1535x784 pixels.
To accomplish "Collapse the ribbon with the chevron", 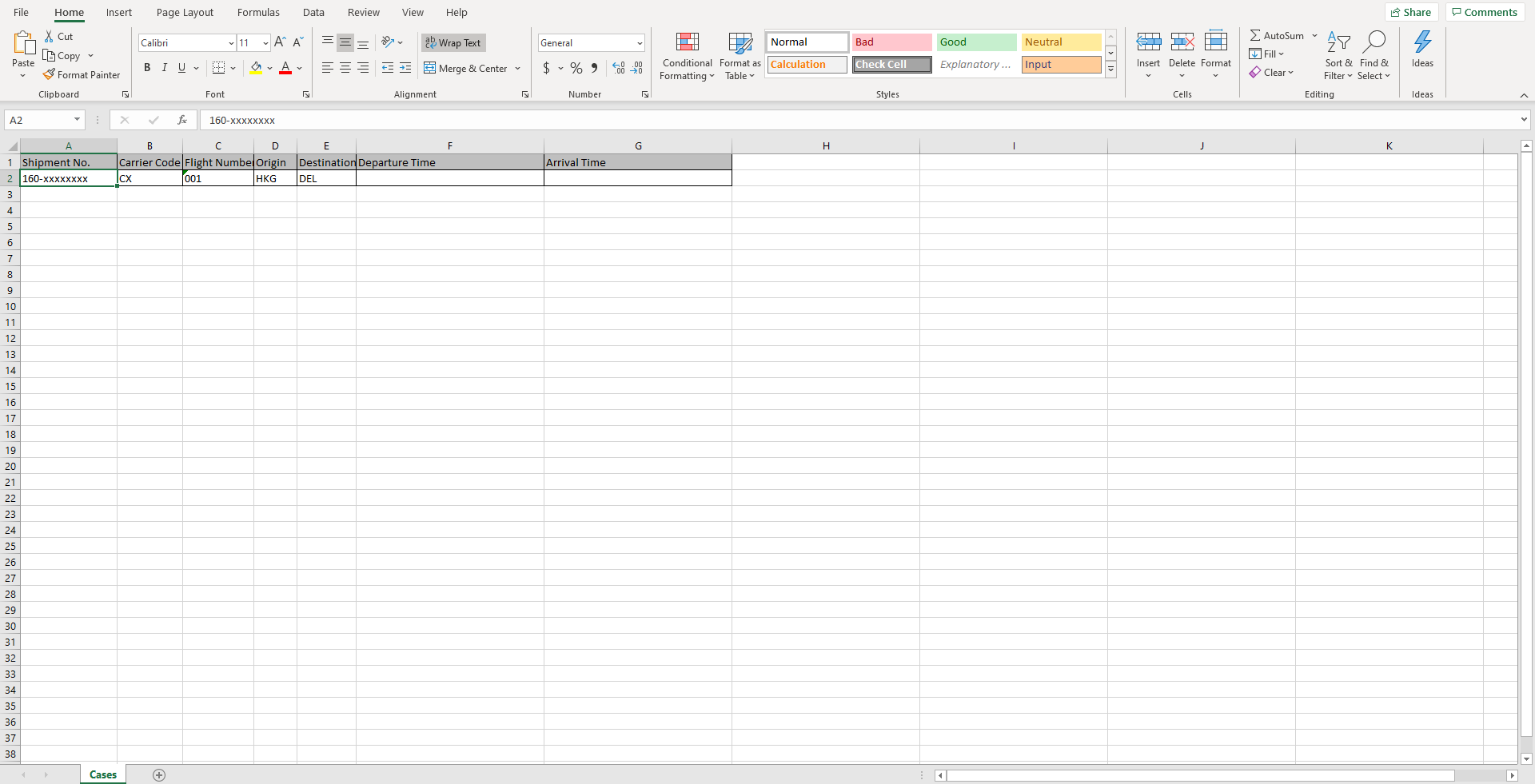I will tap(1524, 95).
